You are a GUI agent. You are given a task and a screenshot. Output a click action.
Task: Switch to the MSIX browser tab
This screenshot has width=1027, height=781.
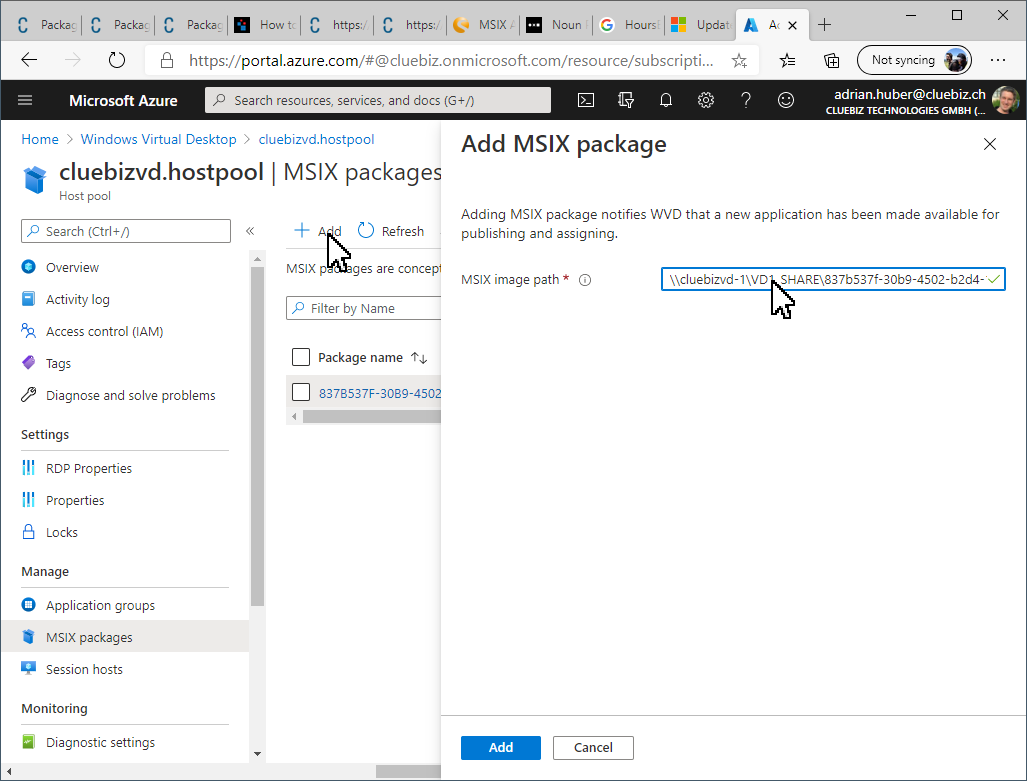[485, 25]
